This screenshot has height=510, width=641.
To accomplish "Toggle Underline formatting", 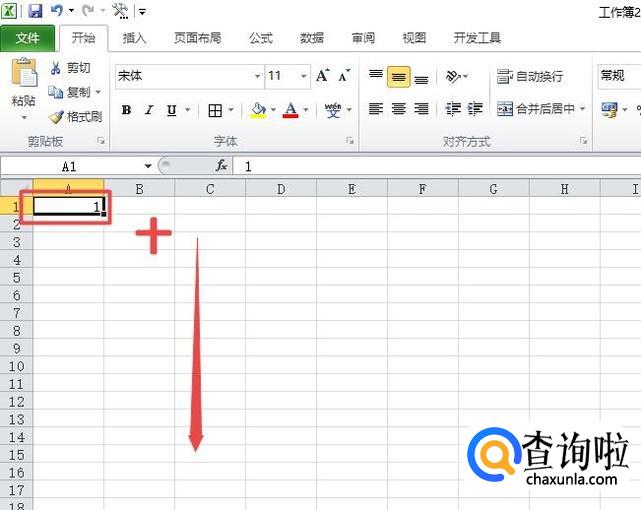I will pyautogui.click(x=172, y=110).
